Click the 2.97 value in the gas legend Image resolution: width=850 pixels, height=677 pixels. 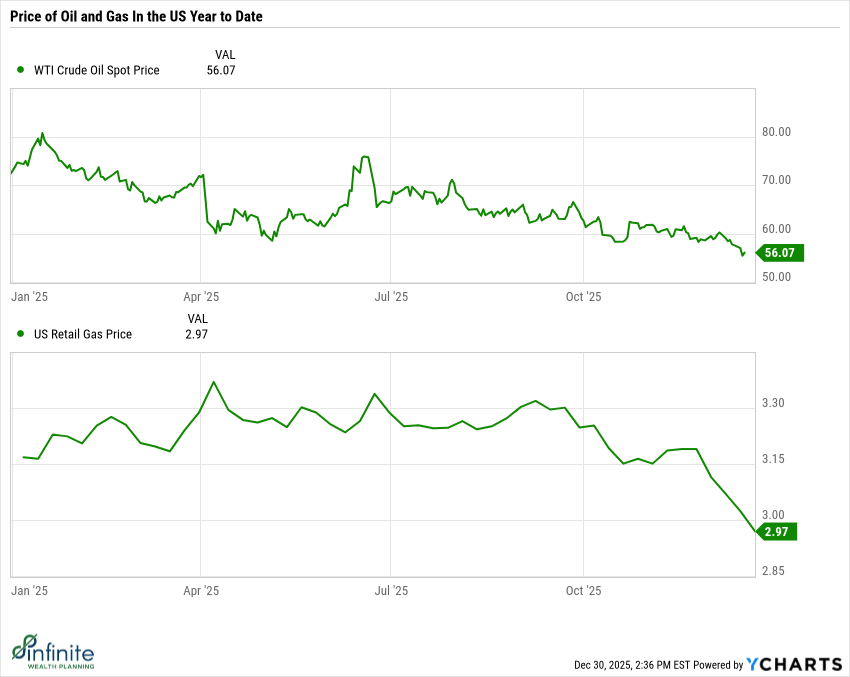[x=198, y=334]
